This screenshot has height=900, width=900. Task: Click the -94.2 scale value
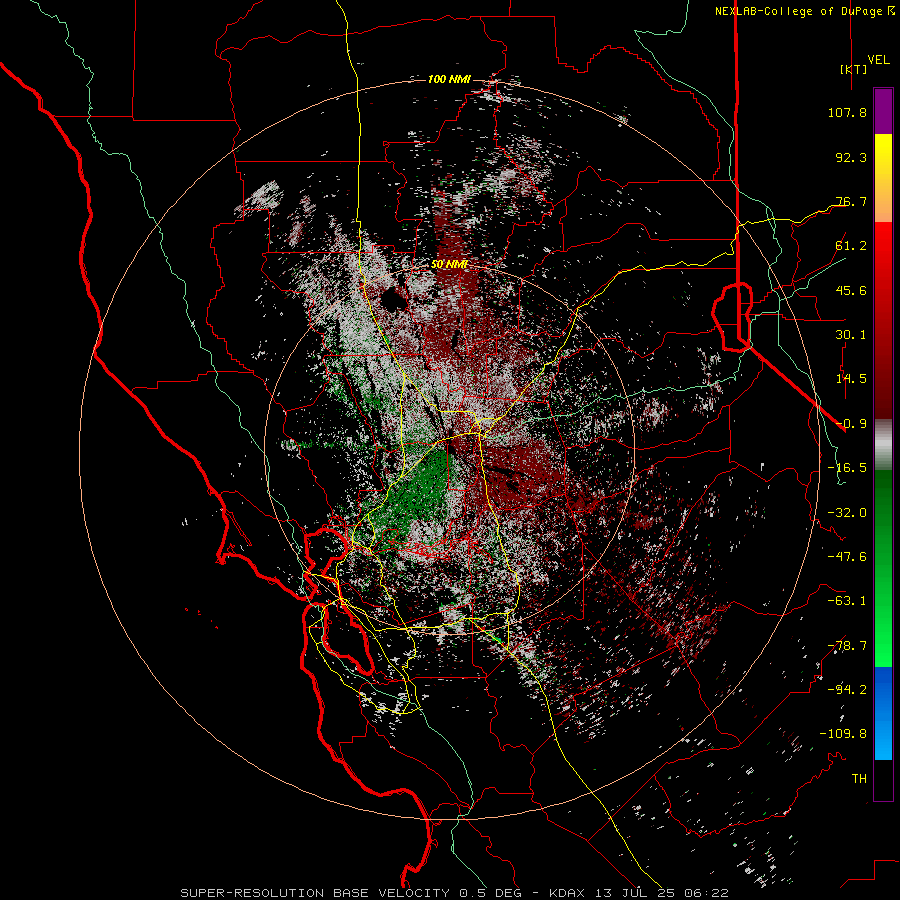pyautogui.click(x=847, y=690)
